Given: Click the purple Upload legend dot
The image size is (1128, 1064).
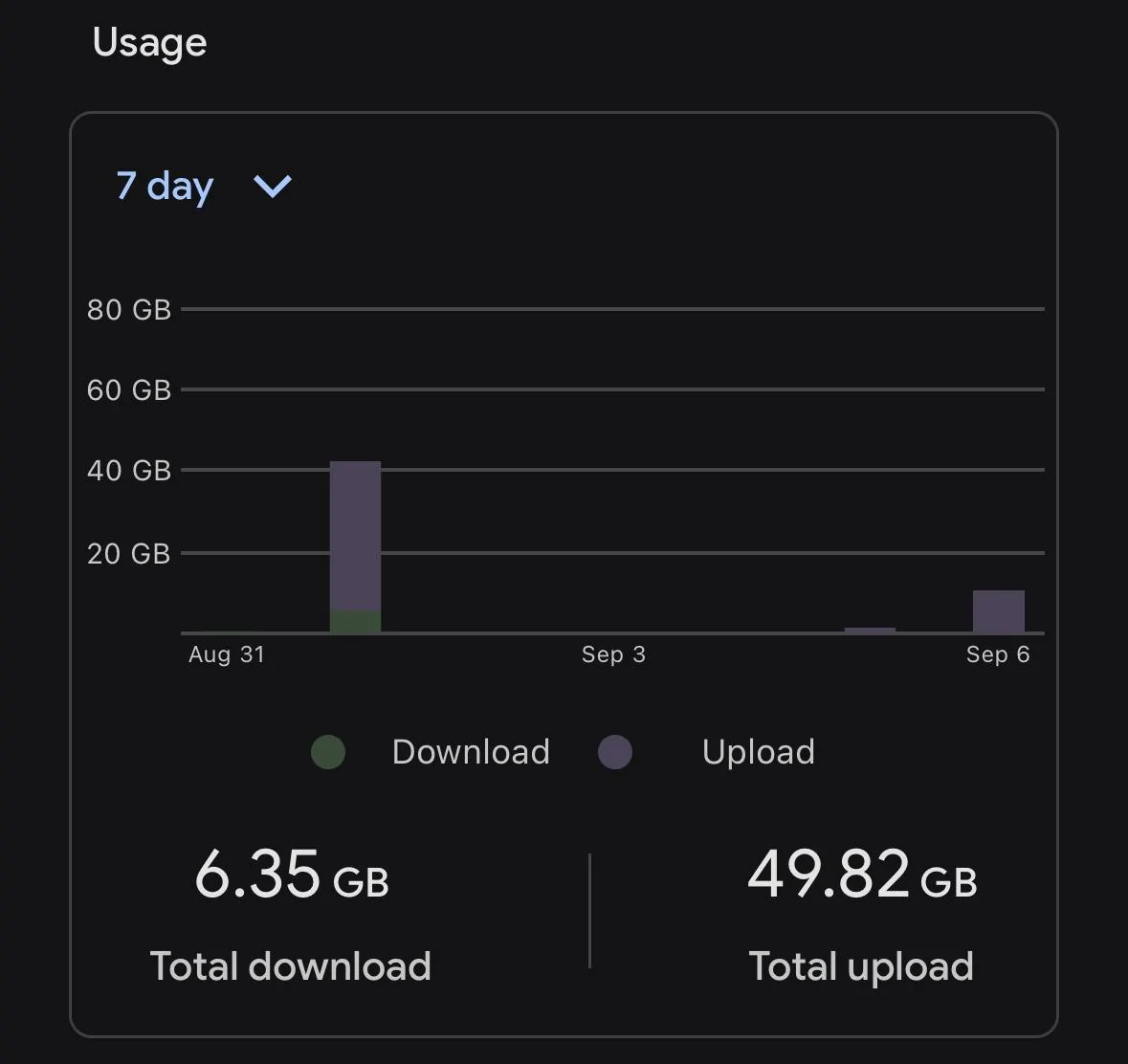Looking at the screenshot, I should (x=615, y=752).
